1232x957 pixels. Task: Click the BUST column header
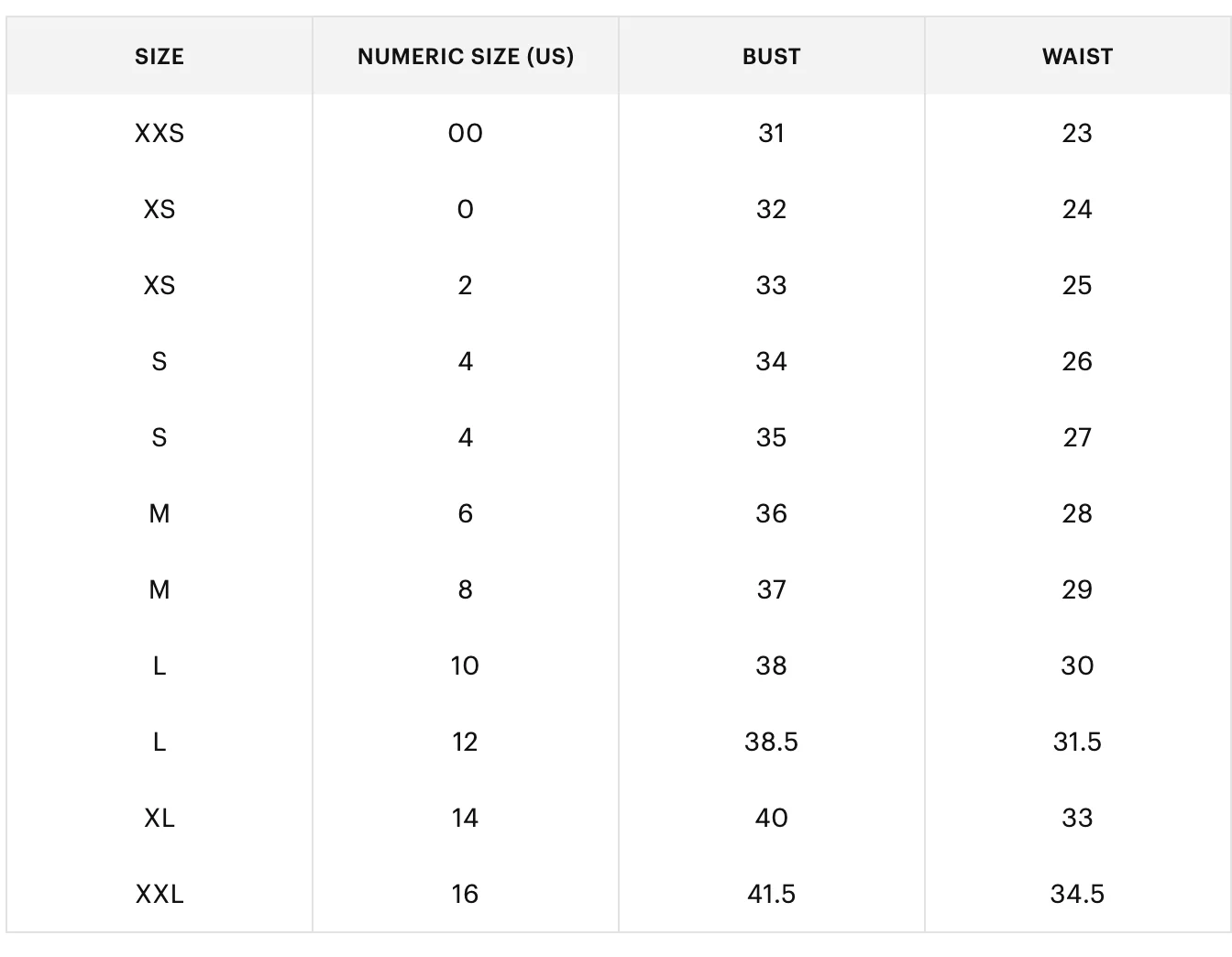pyautogui.click(x=772, y=57)
